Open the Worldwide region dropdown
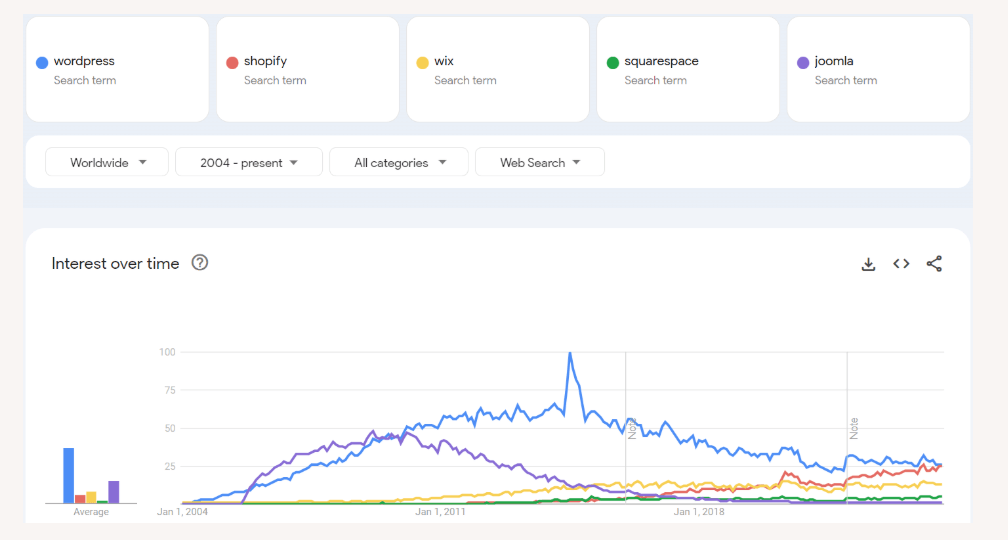This screenshot has width=1008, height=540. pos(108,162)
